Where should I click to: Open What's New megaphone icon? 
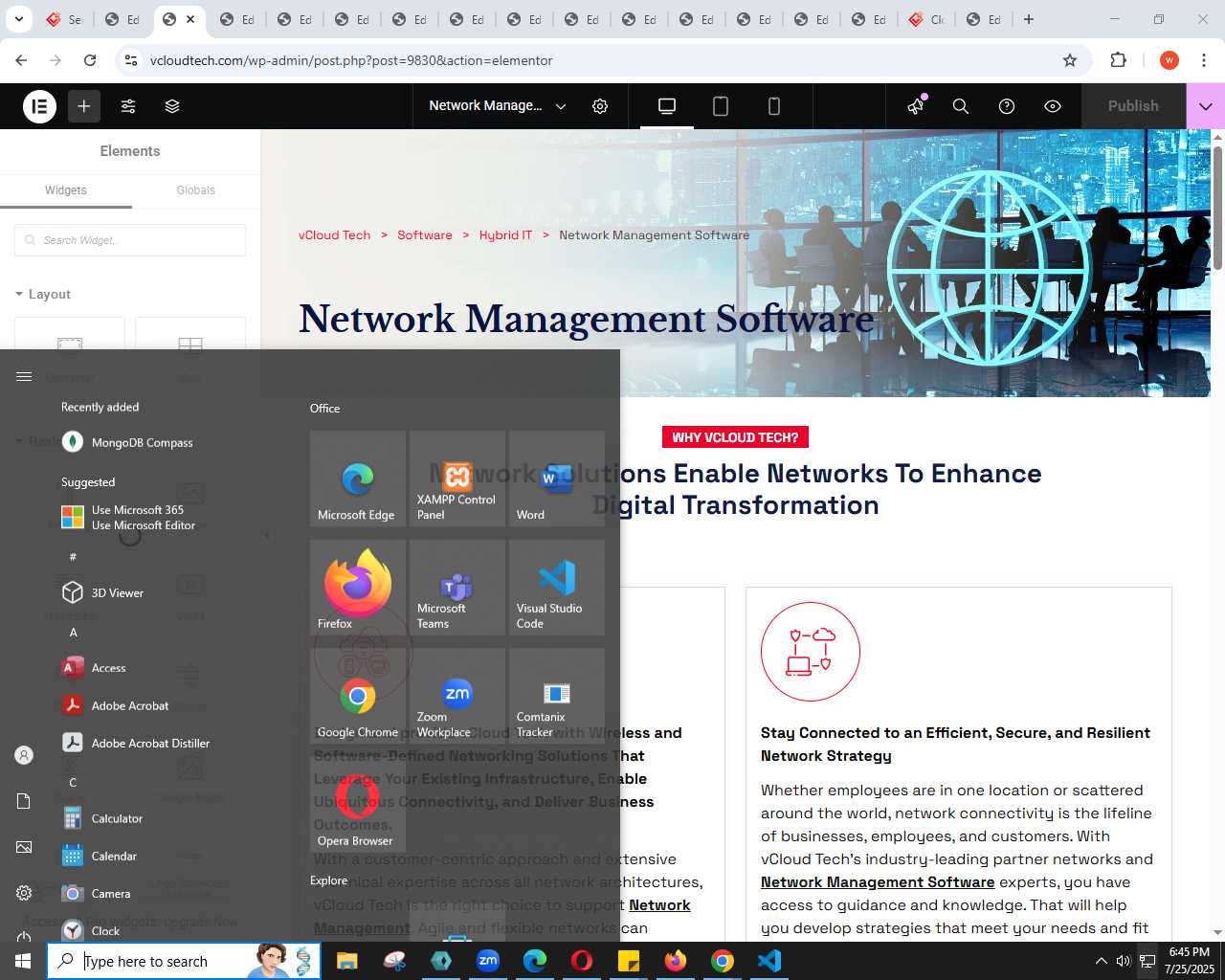[x=916, y=106]
